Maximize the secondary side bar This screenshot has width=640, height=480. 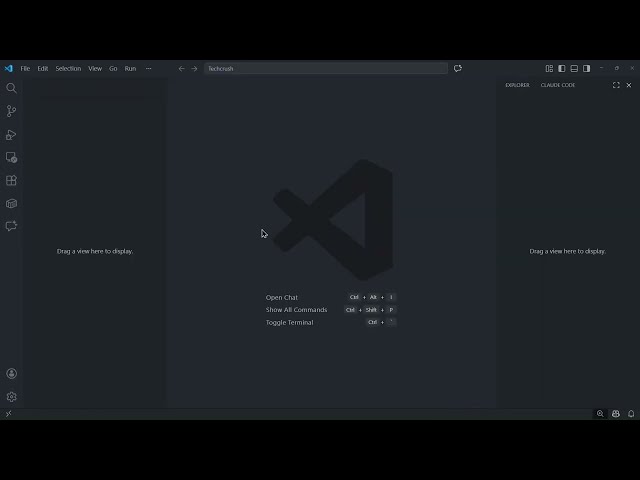point(616,85)
